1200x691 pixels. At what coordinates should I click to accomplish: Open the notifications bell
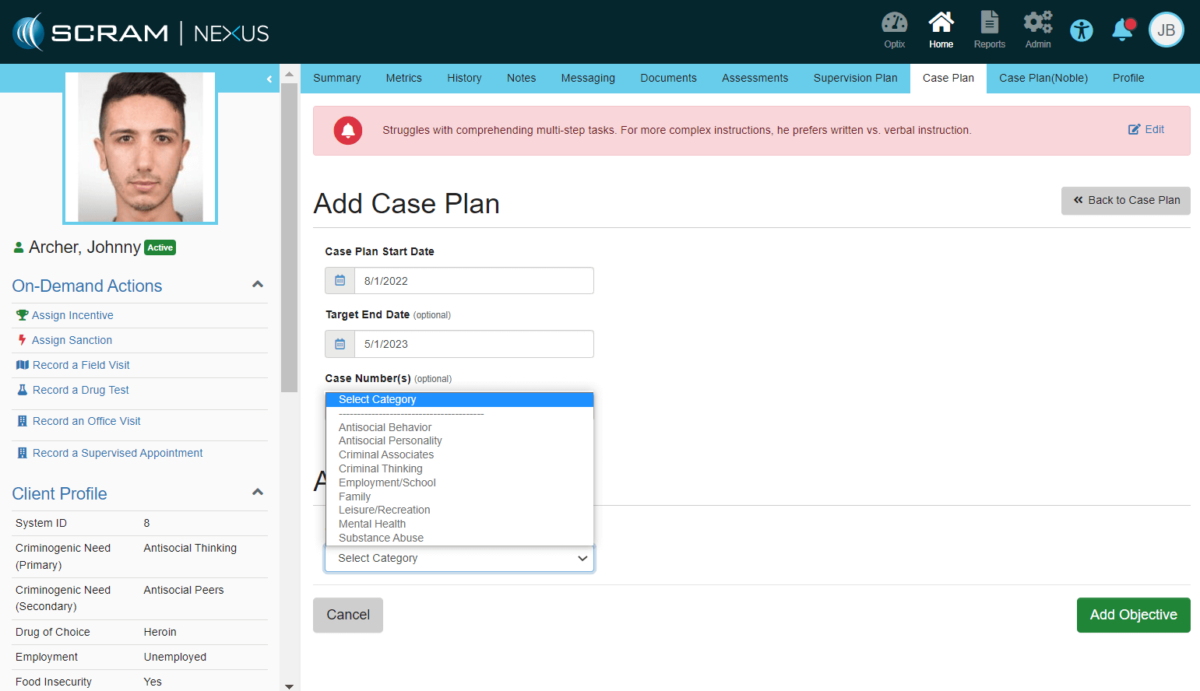pyautogui.click(x=1121, y=30)
